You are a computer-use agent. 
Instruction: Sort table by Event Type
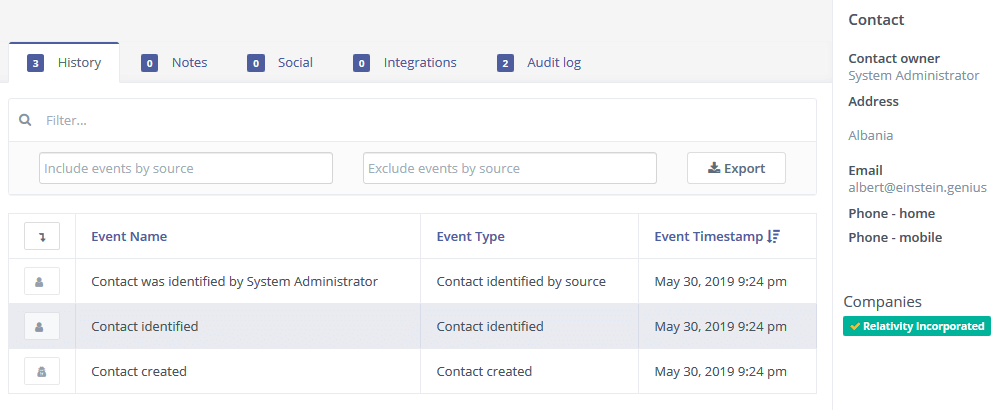pyautogui.click(x=470, y=237)
